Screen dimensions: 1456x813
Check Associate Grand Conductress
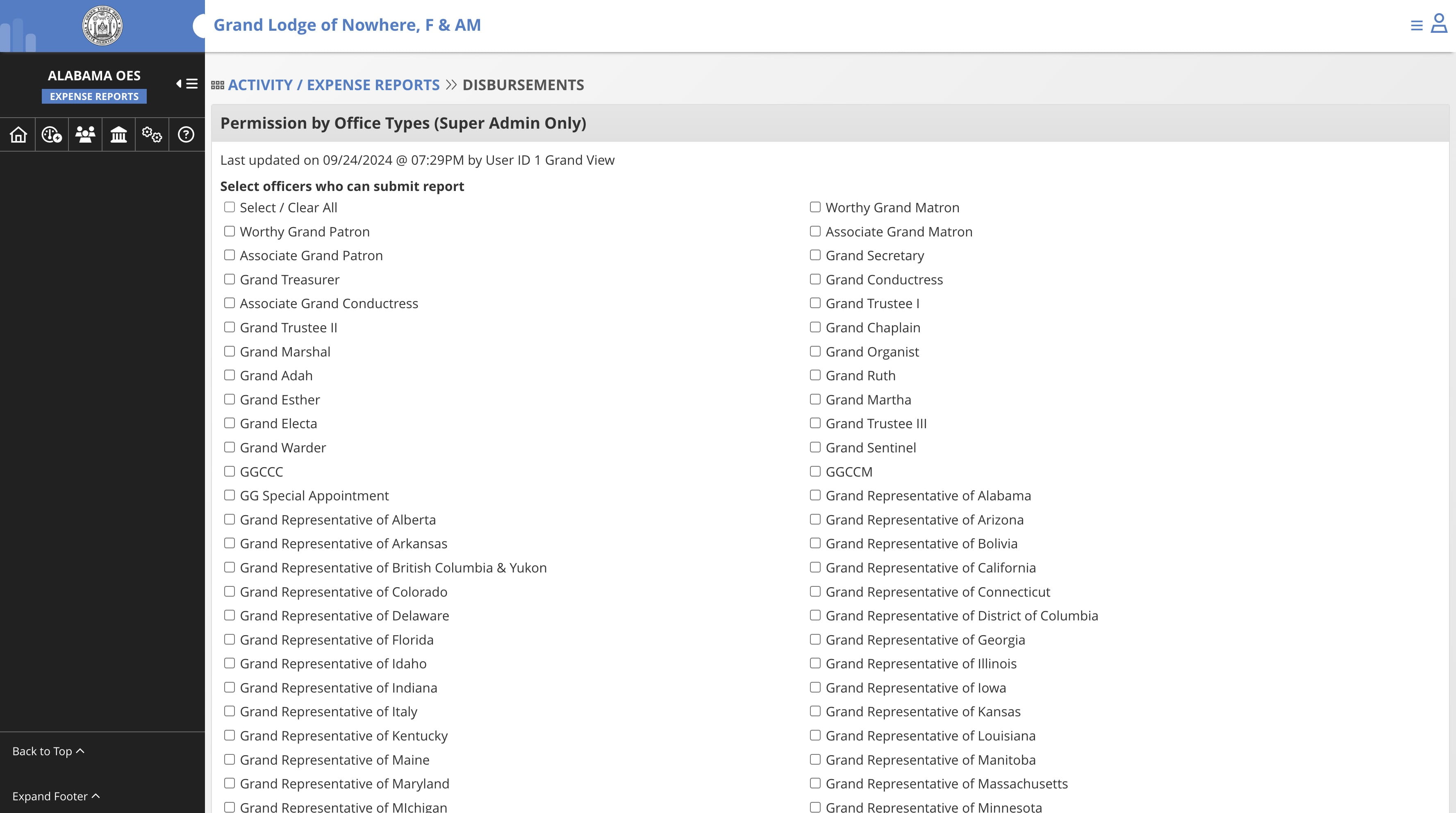(230, 303)
